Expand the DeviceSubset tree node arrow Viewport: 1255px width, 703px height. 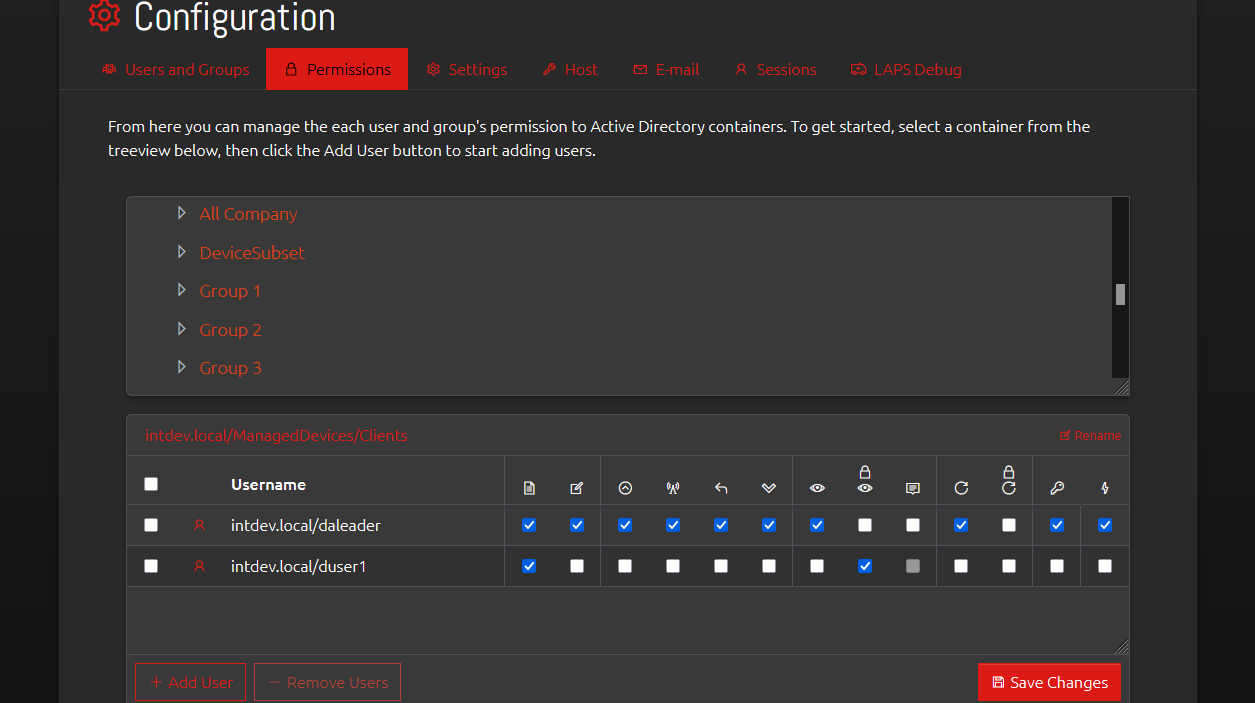coord(181,252)
